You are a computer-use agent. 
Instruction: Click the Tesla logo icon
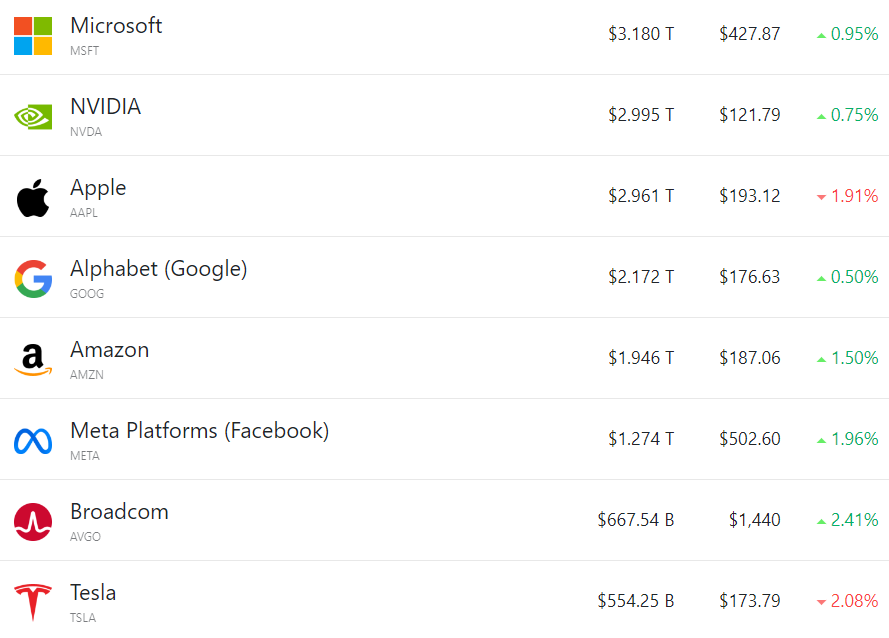[33, 602]
